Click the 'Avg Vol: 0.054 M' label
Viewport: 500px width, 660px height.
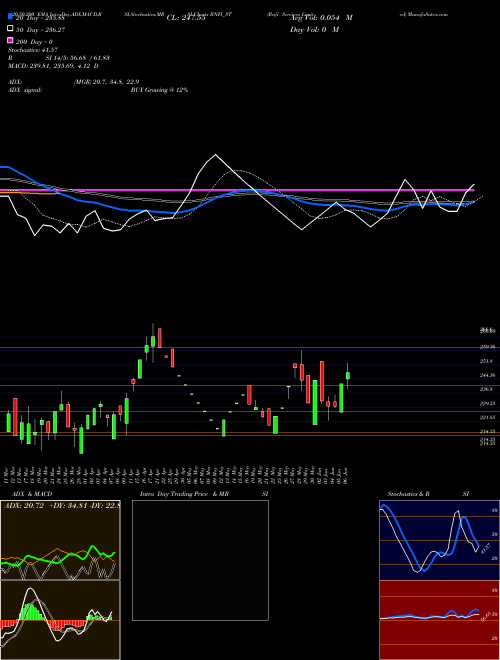pos(321,18)
